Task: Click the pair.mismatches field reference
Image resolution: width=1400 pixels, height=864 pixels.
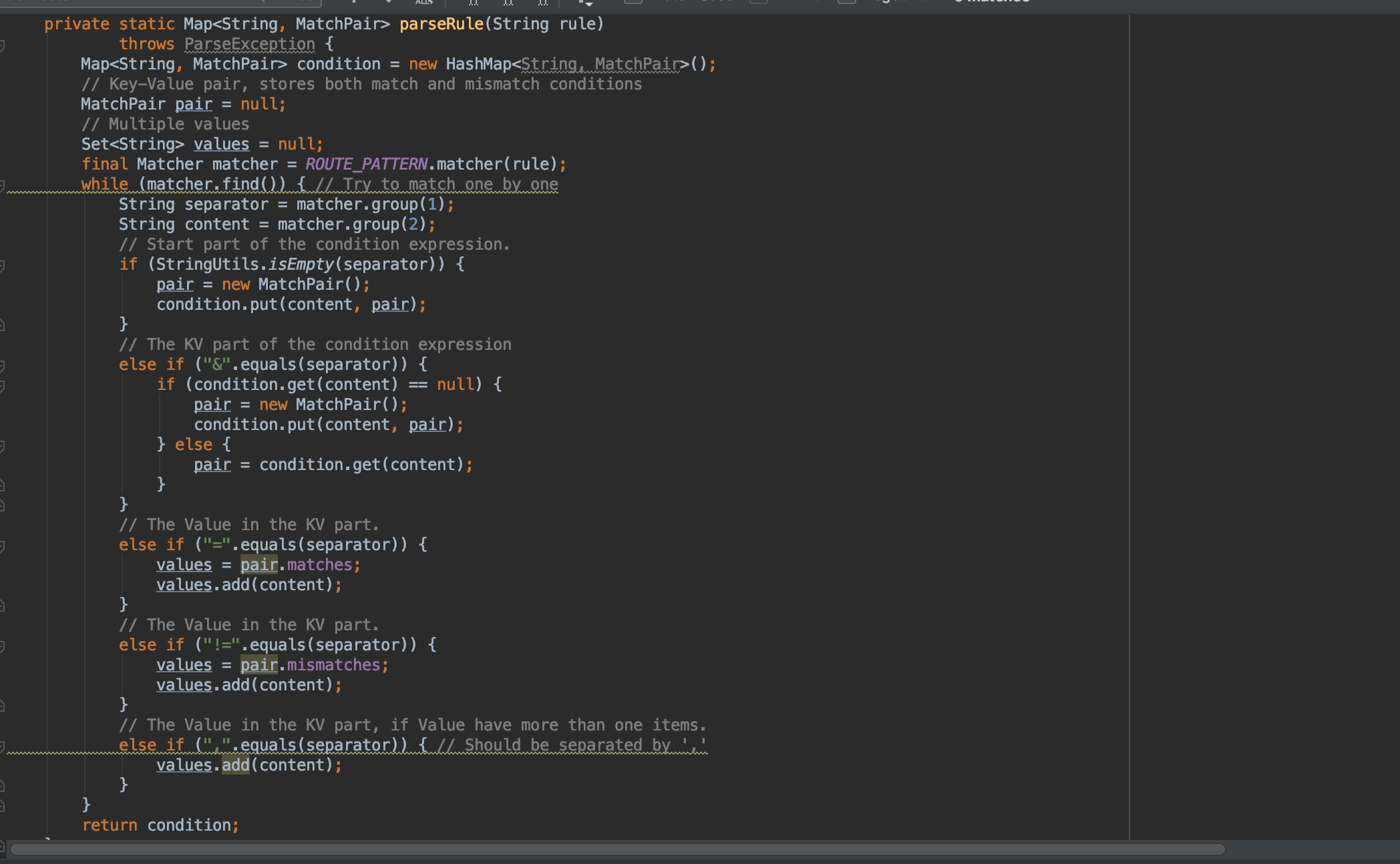Action: tap(333, 665)
